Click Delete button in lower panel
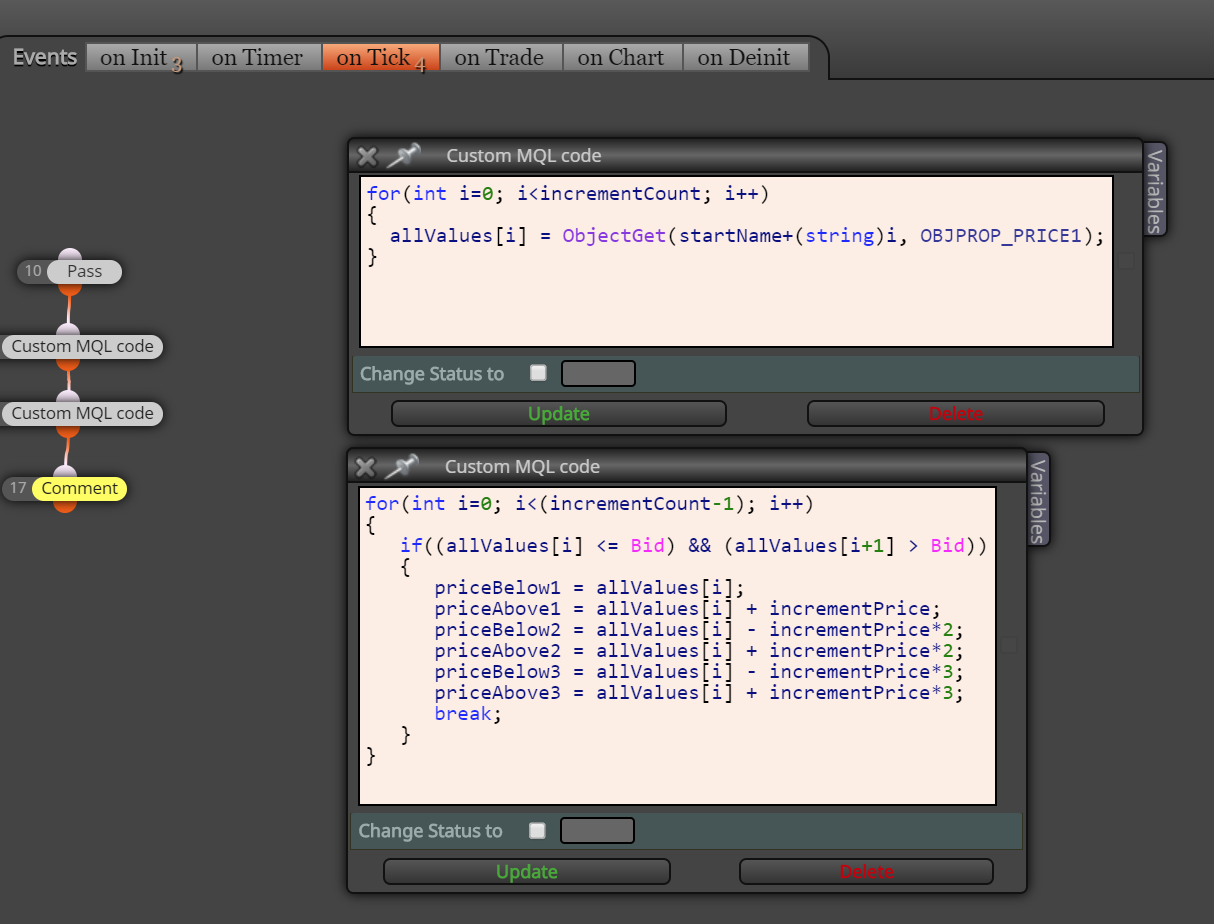This screenshot has width=1214, height=924. 866,872
